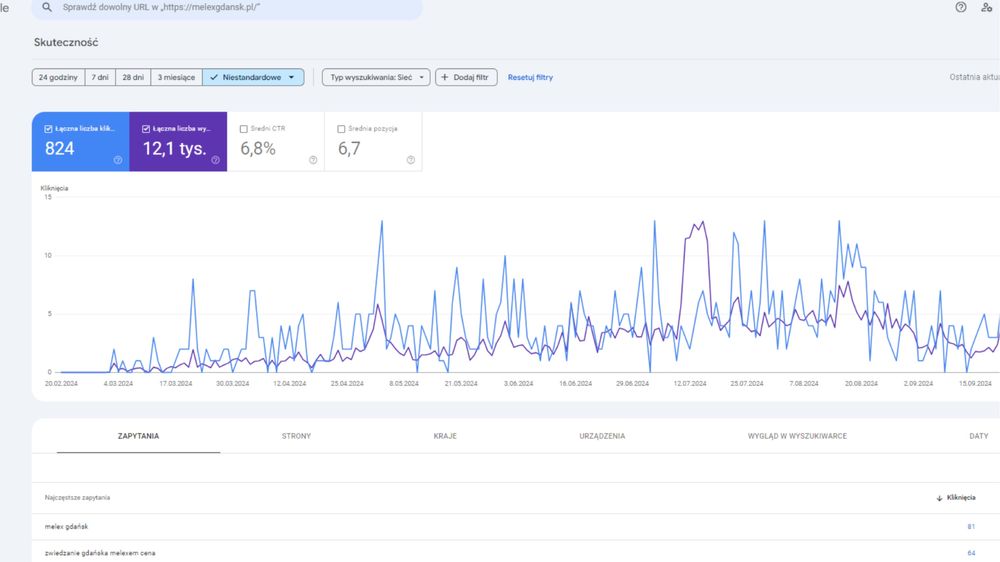This screenshot has height=562, width=1000.
Task: Click the magnifier icon in the URL search bar
Action: [46, 7]
